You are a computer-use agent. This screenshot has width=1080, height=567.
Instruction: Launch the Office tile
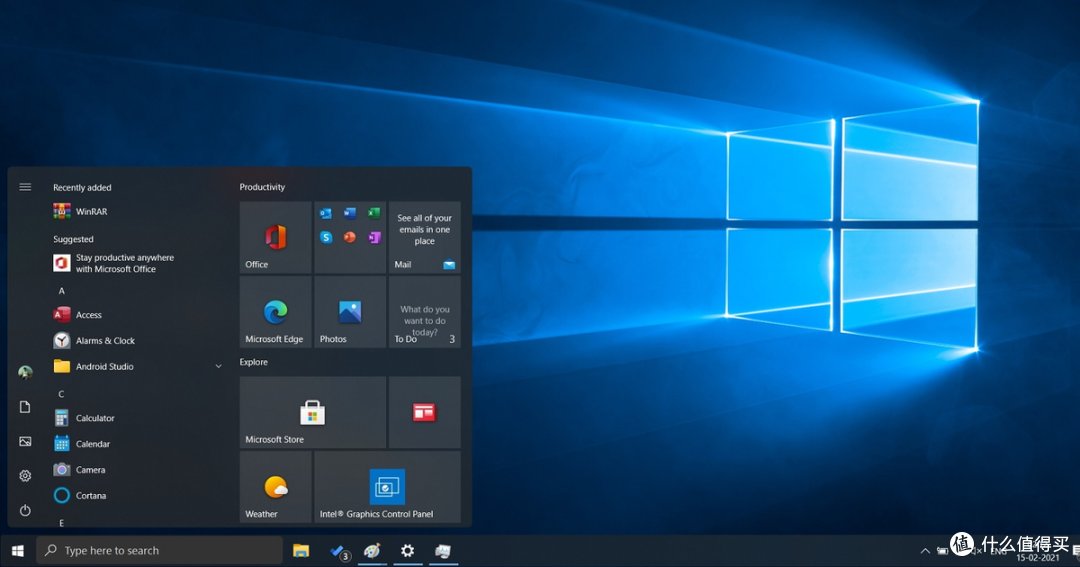(276, 238)
